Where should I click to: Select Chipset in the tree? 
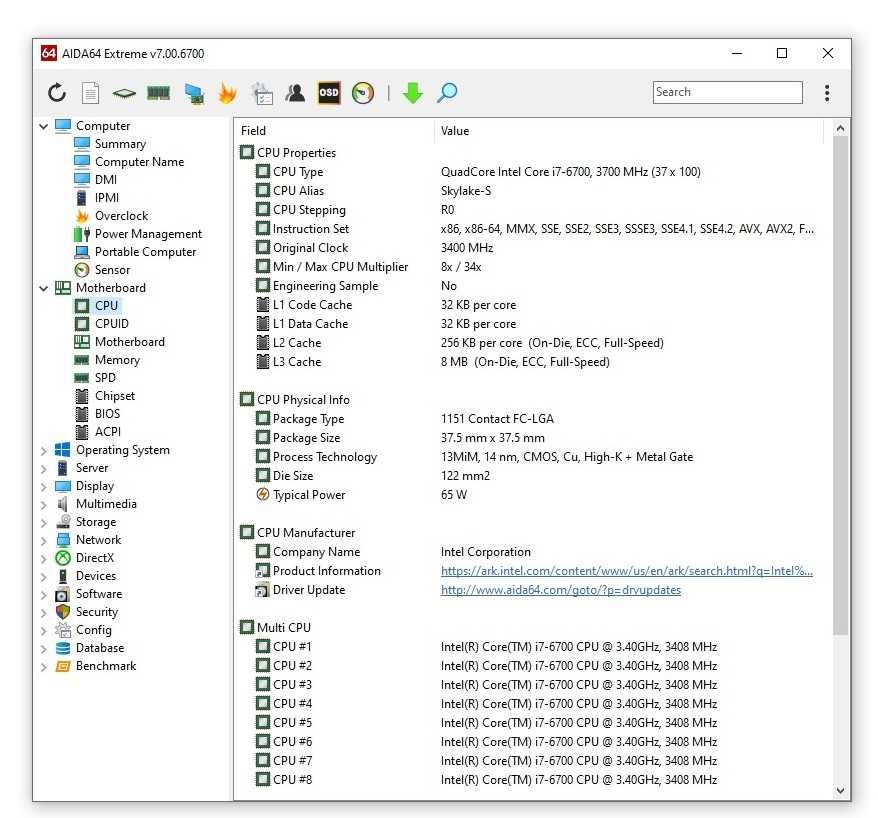pyautogui.click(x=115, y=396)
